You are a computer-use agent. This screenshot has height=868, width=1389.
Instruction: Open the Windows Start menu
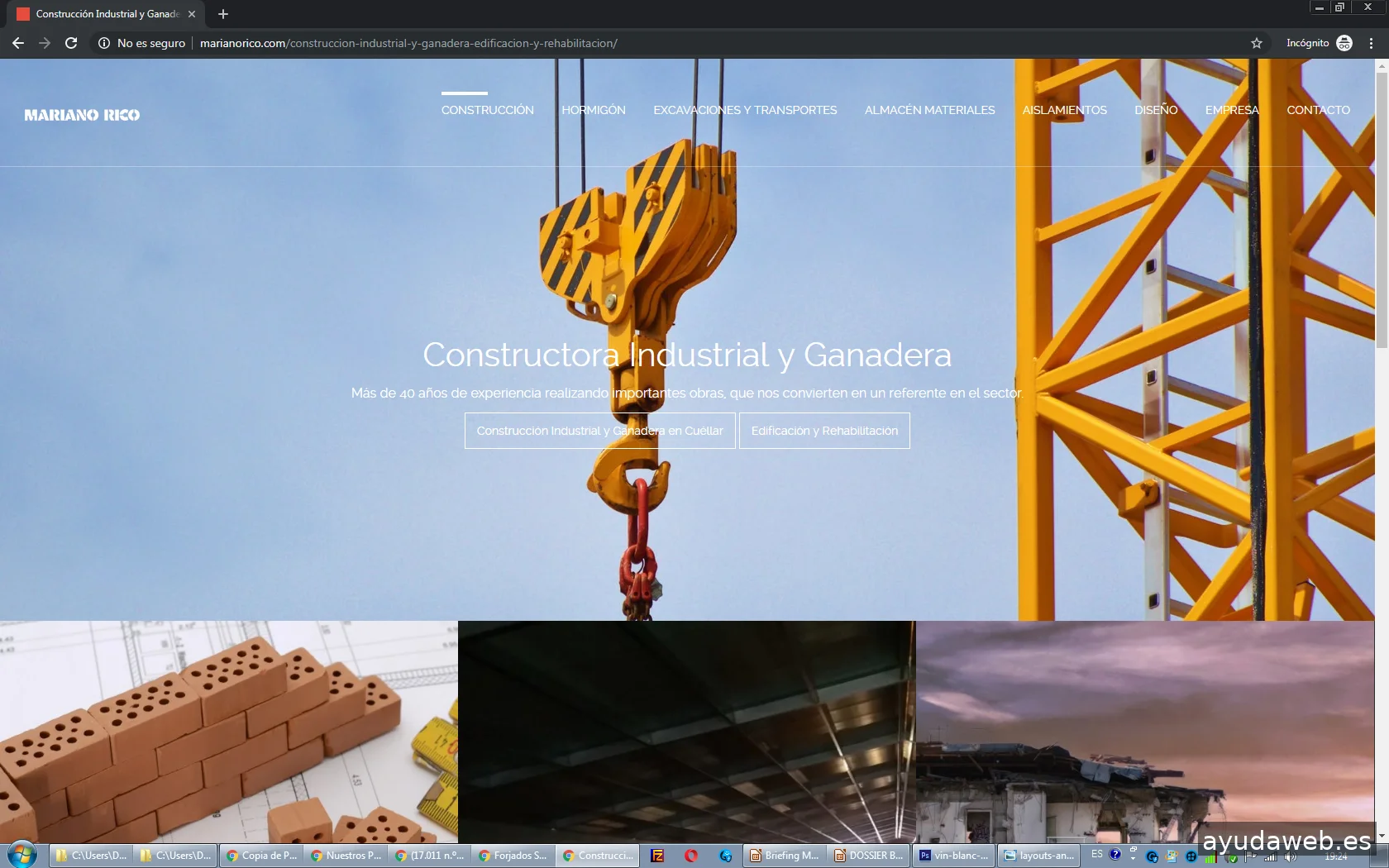[21, 855]
